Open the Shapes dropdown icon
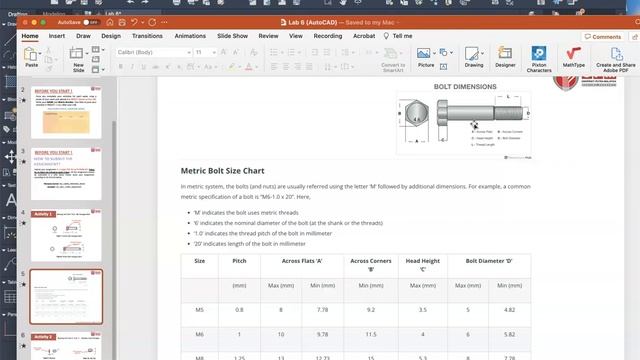Viewport: 640px width, 360px height. point(446,53)
